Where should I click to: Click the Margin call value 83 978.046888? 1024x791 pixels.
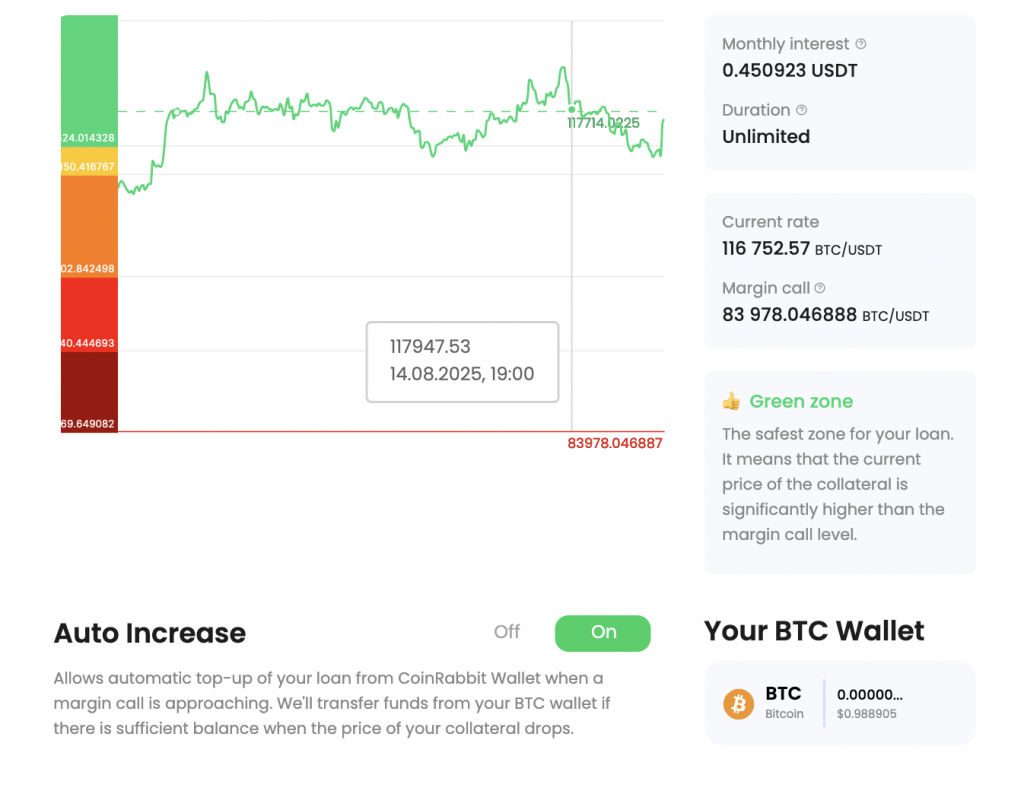point(789,315)
